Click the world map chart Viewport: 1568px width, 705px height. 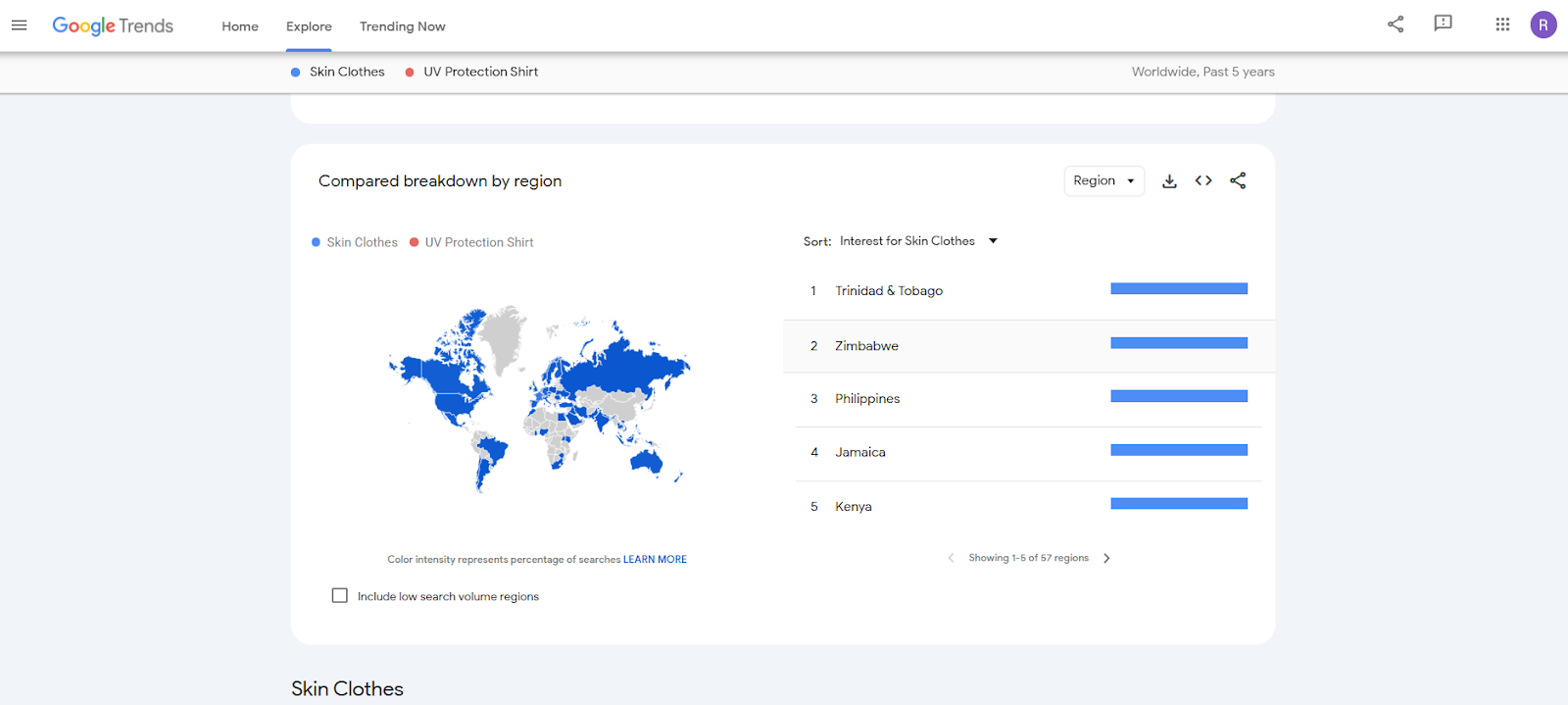point(539,399)
